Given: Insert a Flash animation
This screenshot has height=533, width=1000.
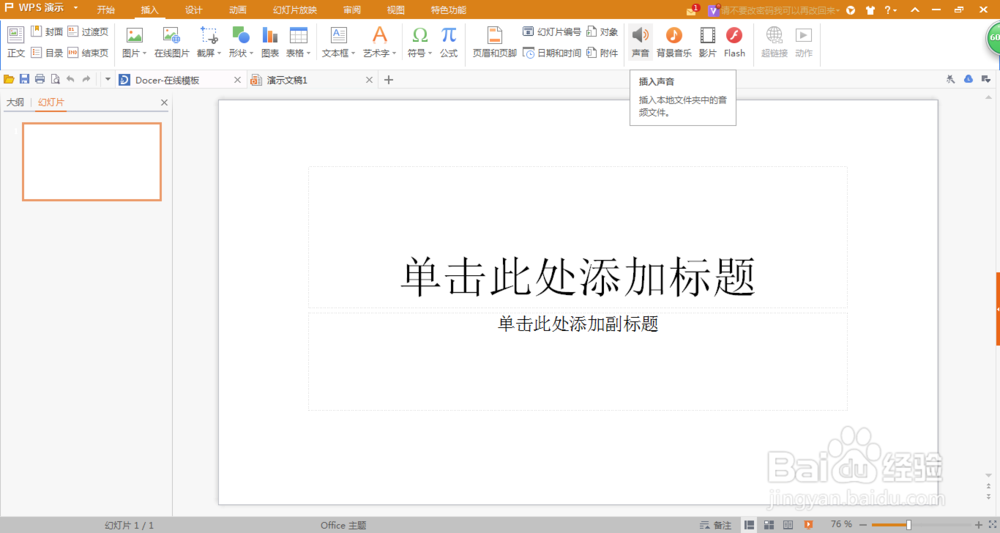Looking at the screenshot, I should tap(734, 42).
